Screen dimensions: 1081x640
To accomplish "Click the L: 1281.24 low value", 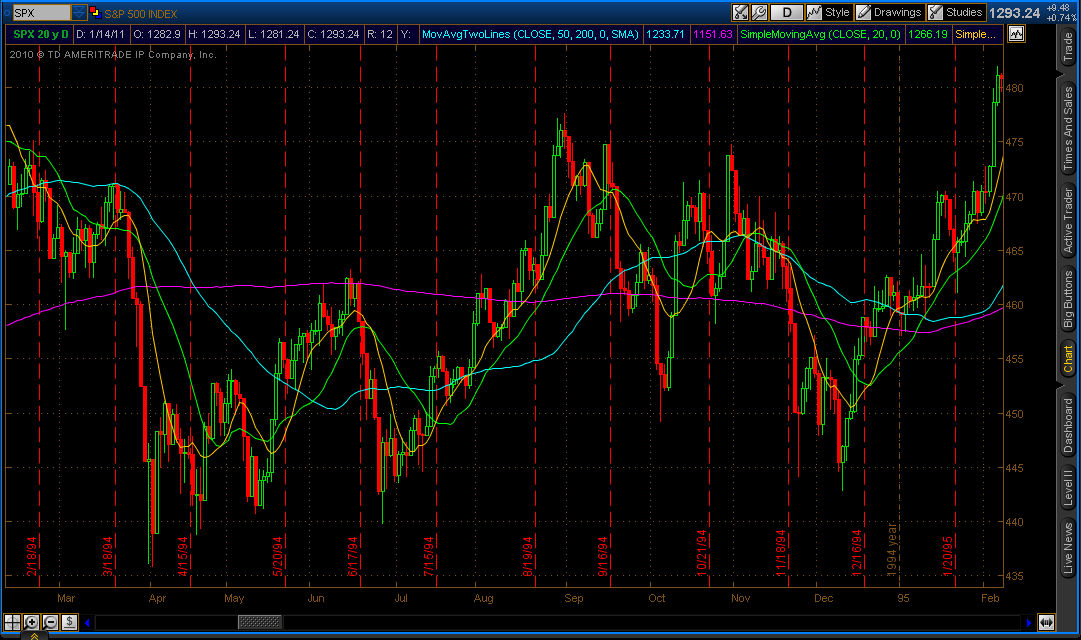I will (274, 34).
